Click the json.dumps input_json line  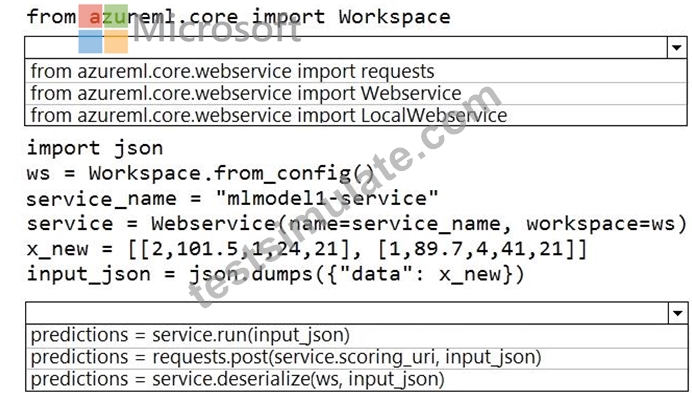tap(275, 274)
